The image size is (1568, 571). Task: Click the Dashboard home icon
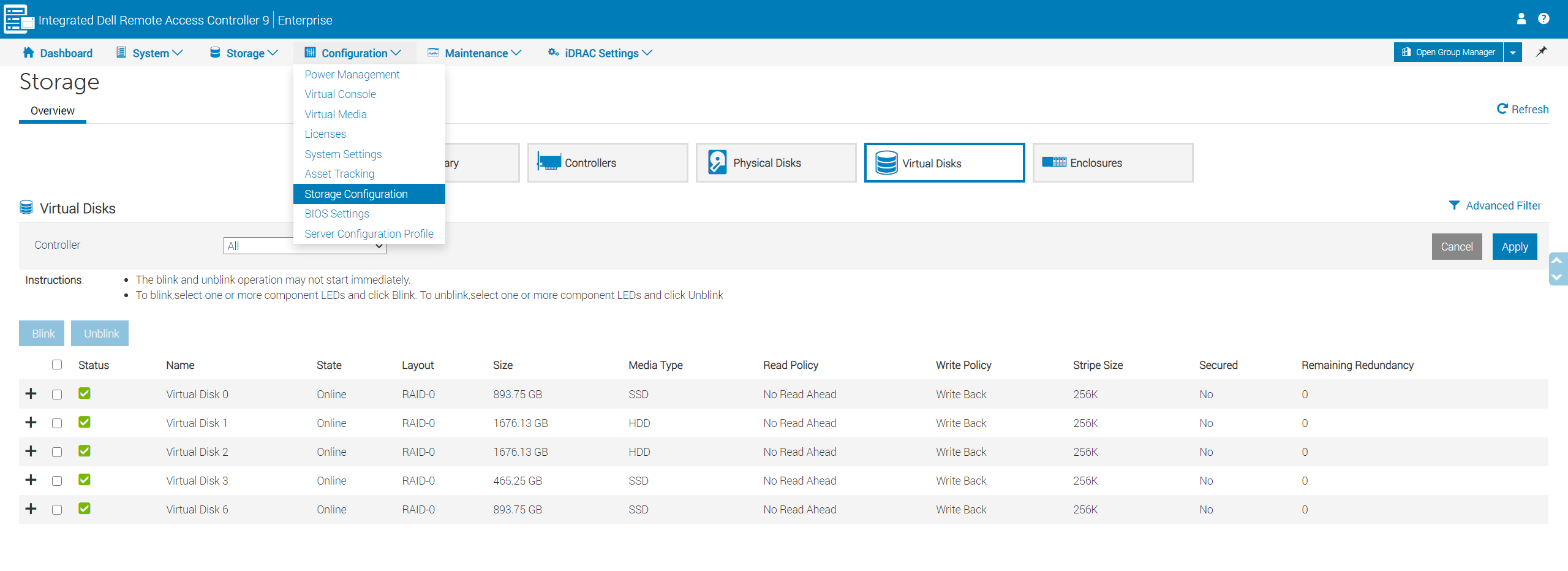(x=28, y=52)
